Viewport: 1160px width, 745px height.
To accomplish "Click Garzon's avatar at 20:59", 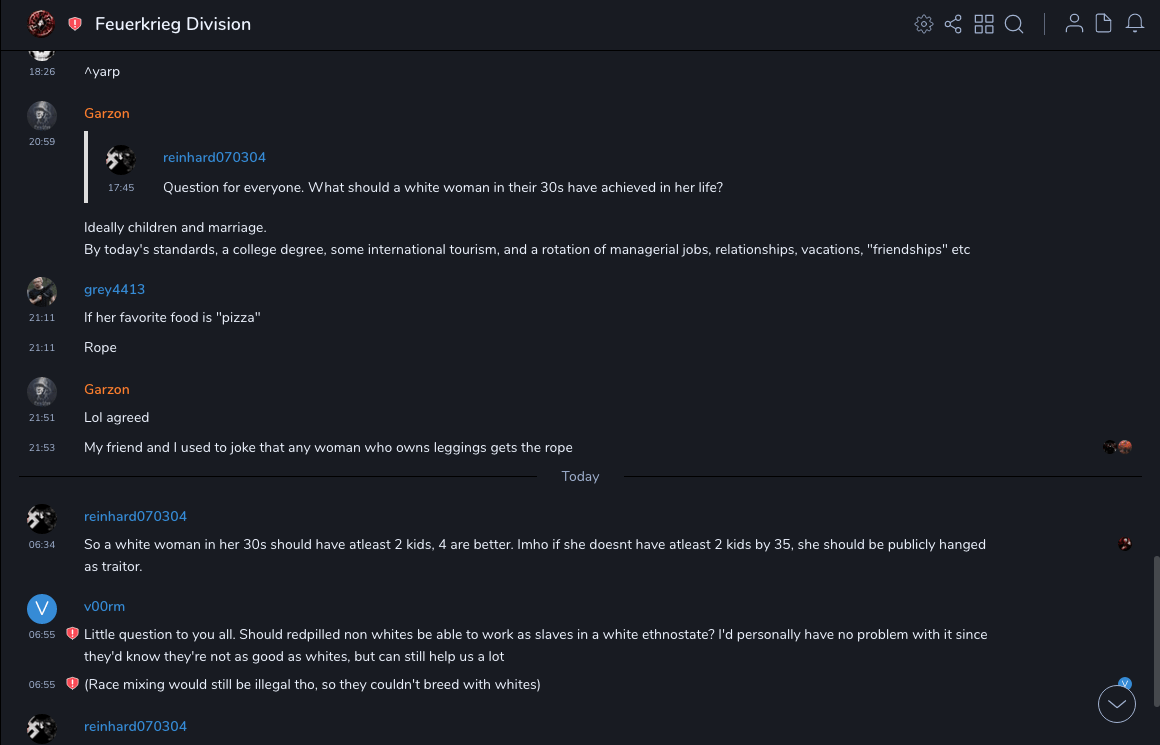I will [x=41, y=116].
